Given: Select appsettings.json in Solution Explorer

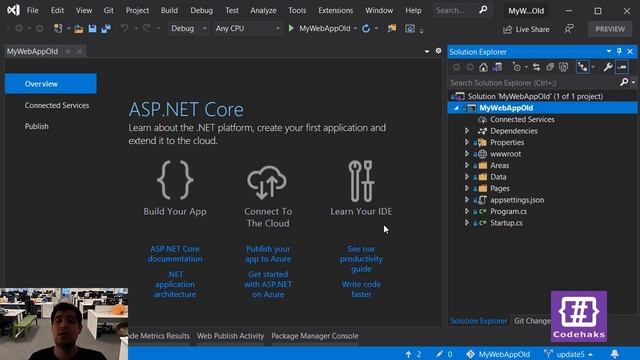Looking at the screenshot, I should pos(517,200).
